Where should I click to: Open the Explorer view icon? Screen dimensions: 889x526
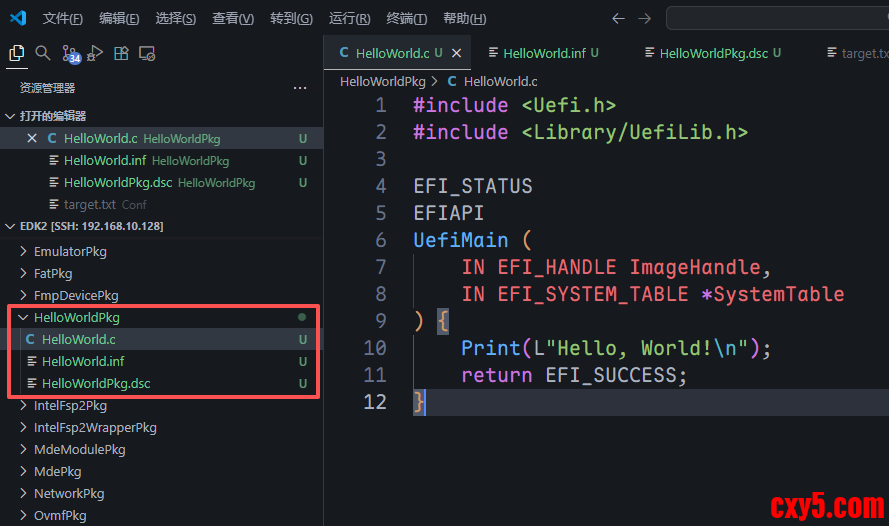tap(17, 54)
